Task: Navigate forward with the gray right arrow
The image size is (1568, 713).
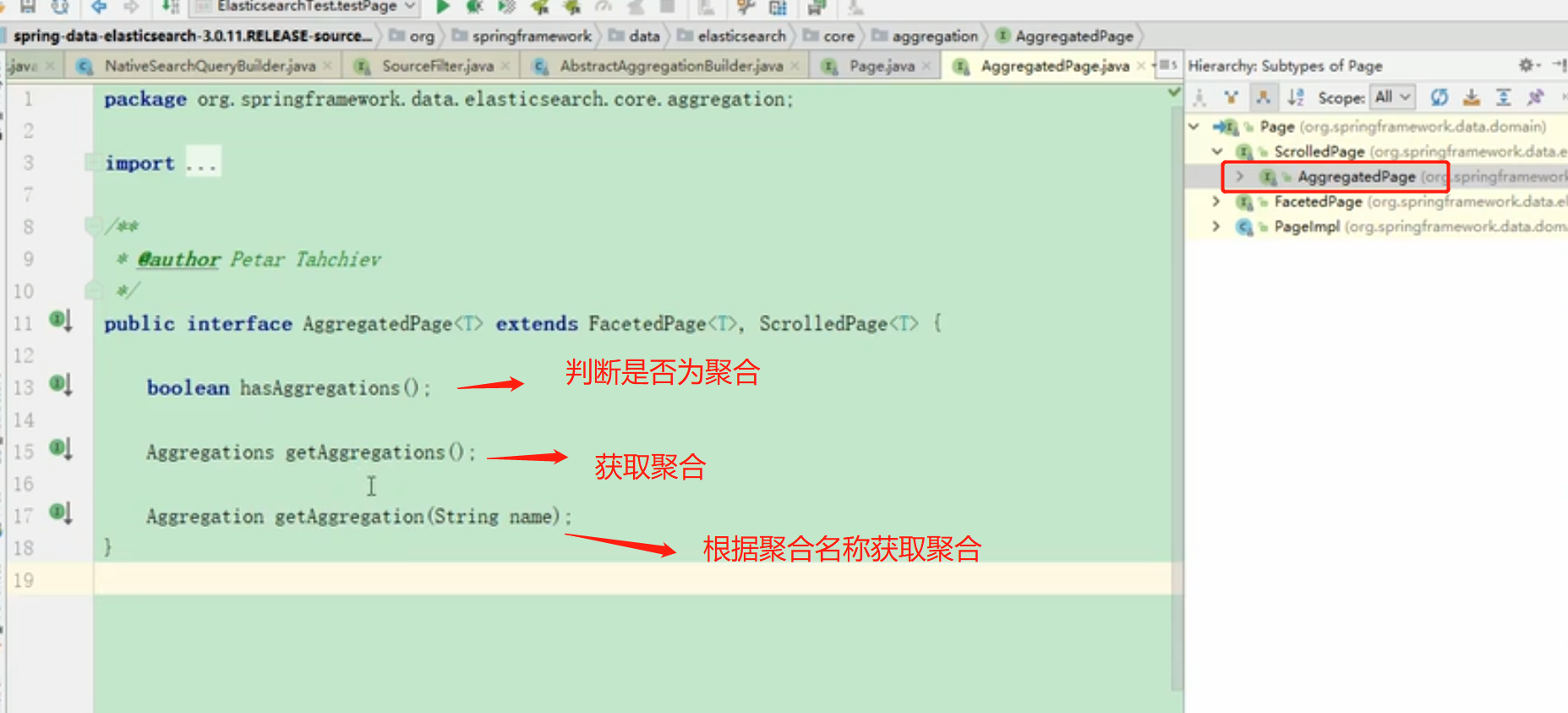Action: tap(131, 8)
